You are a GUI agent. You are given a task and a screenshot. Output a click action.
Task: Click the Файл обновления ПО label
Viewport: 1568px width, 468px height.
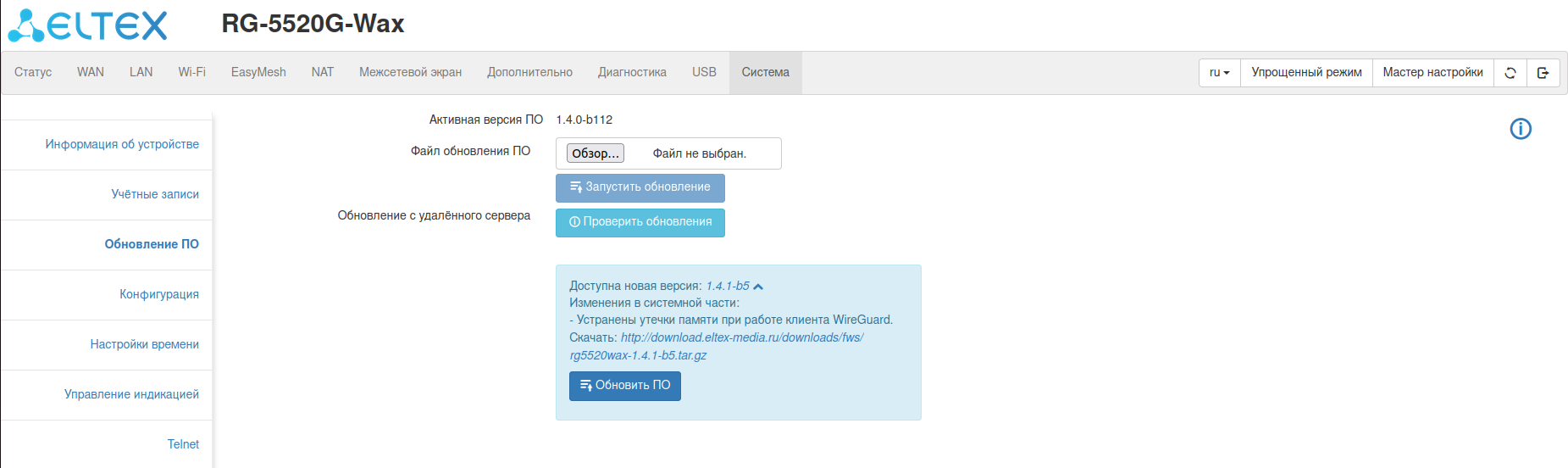[471, 151]
